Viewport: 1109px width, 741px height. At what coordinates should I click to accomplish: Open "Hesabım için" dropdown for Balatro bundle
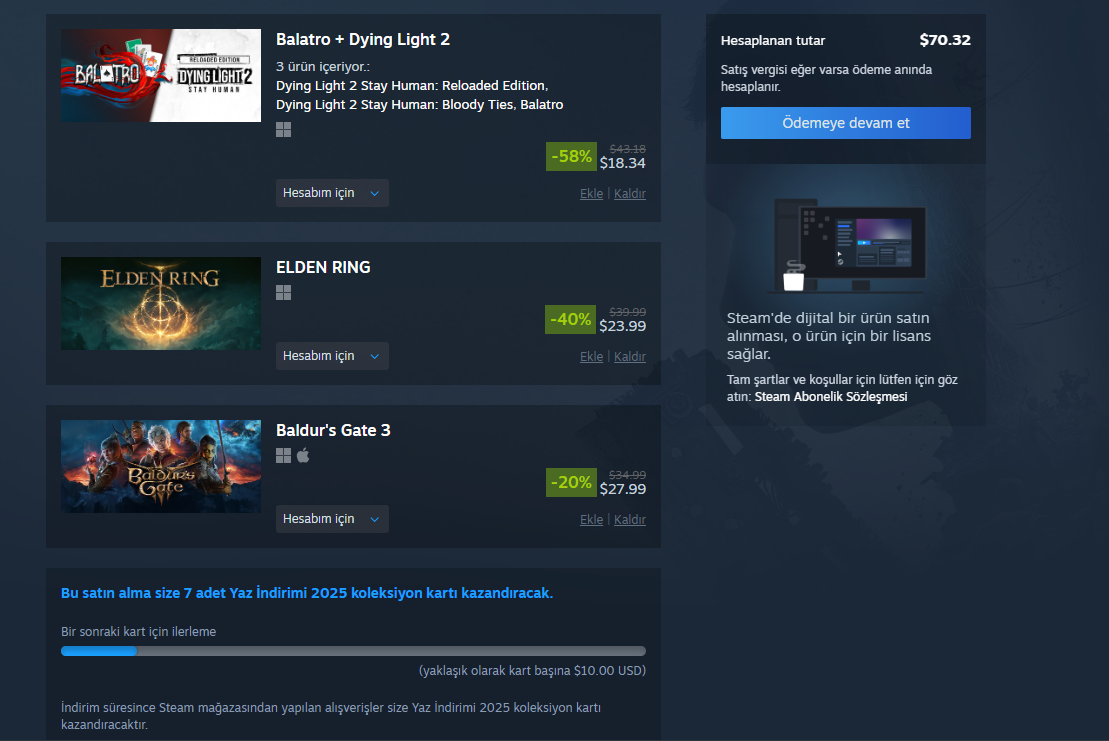pos(332,193)
